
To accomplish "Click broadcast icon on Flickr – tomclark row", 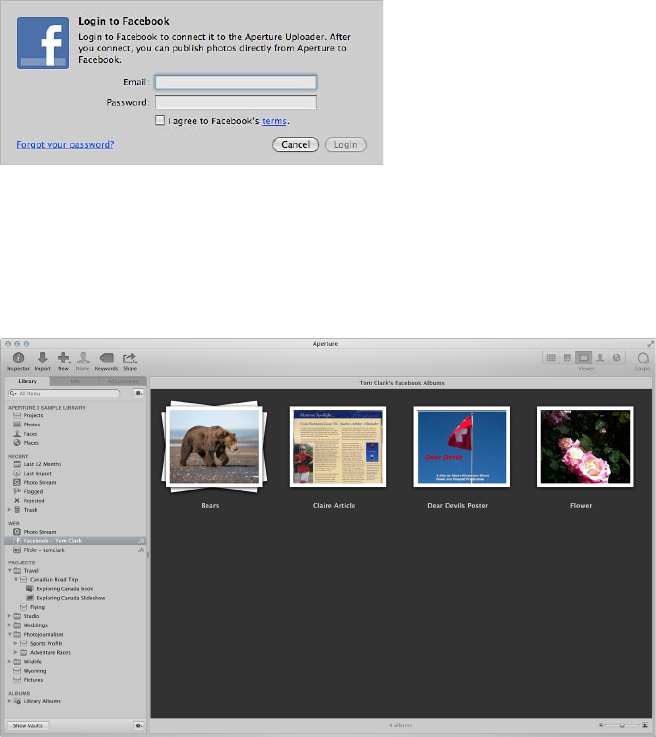I will 141,550.
